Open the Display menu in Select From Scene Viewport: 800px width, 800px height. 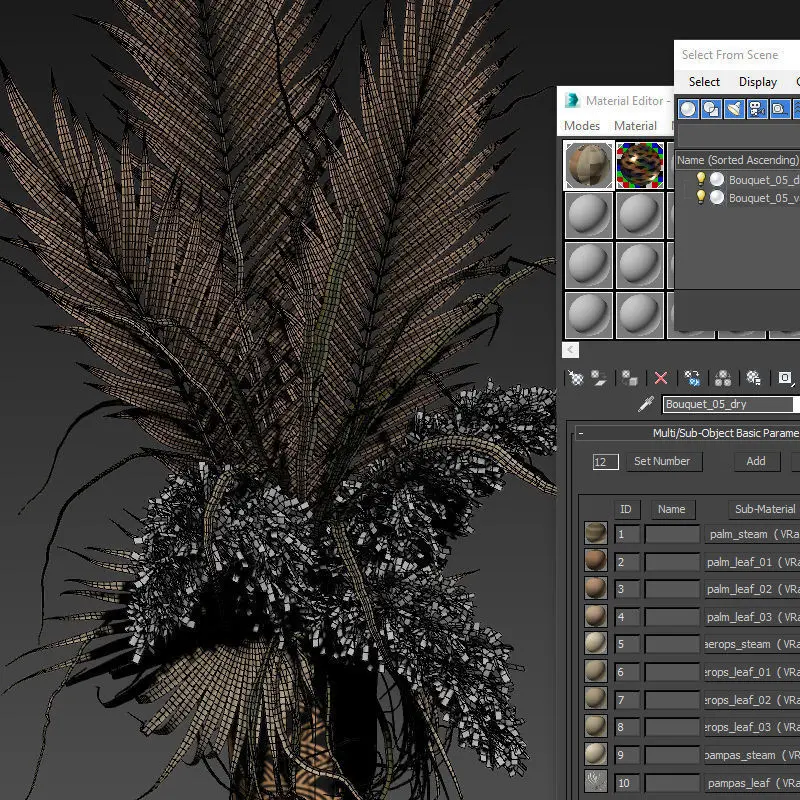pos(757,82)
